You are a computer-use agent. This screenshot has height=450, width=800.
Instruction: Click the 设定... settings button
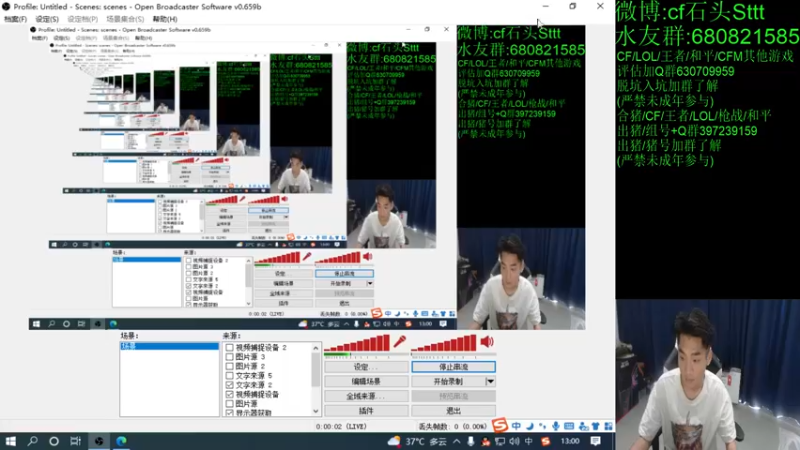pyautogui.click(x=366, y=367)
